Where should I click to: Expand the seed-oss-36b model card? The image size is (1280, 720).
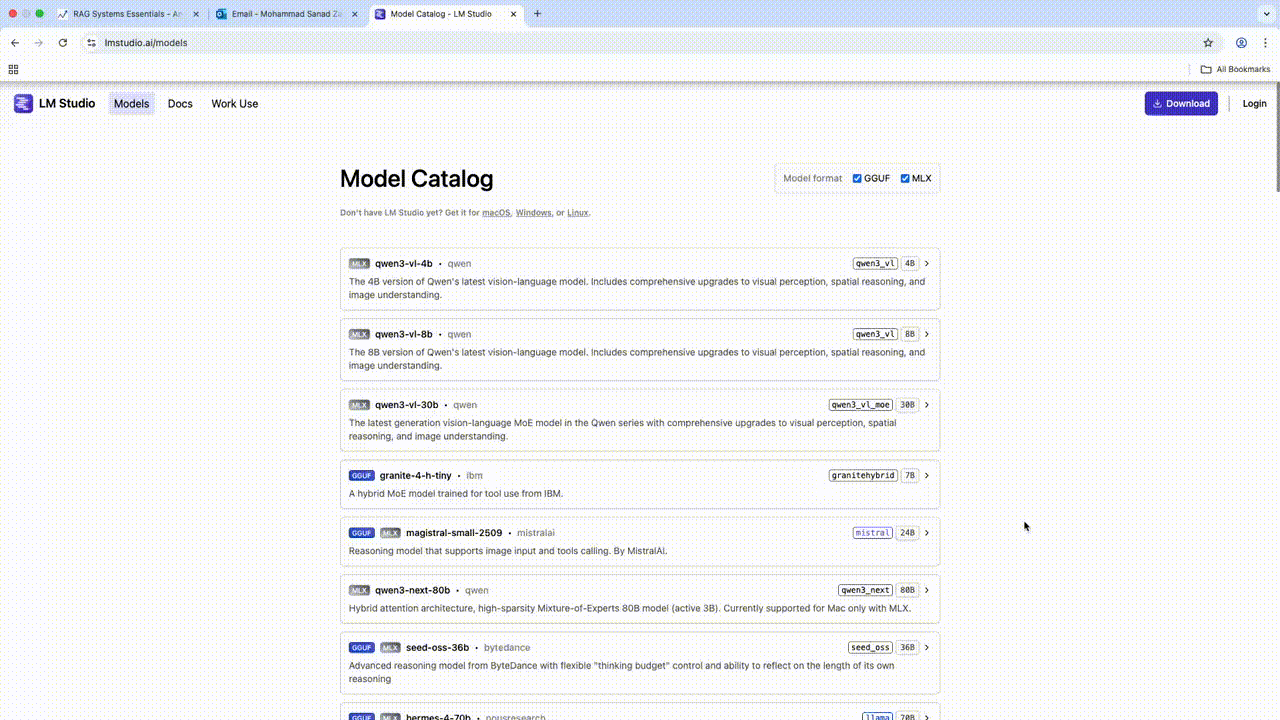pyautogui.click(x=926, y=647)
